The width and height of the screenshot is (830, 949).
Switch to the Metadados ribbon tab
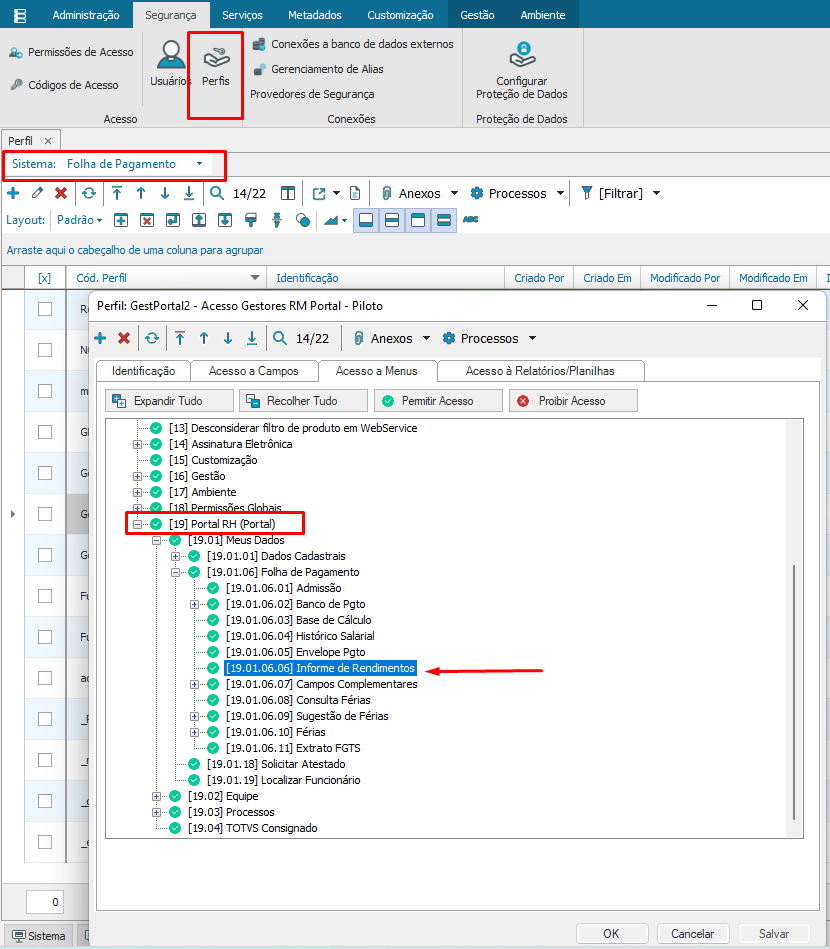click(315, 15)
